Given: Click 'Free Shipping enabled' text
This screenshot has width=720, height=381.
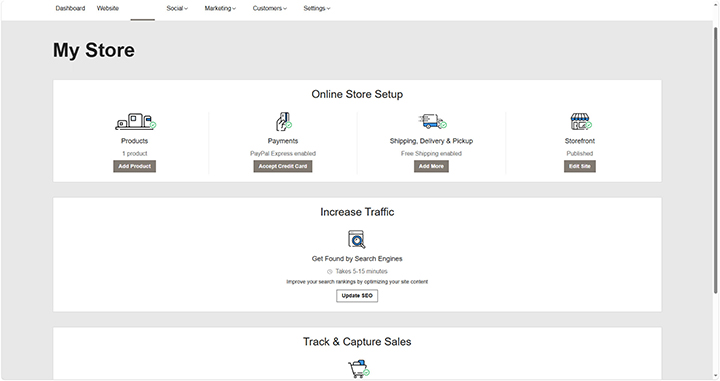Looking at the screenshot, I should (x=431, y=153).
